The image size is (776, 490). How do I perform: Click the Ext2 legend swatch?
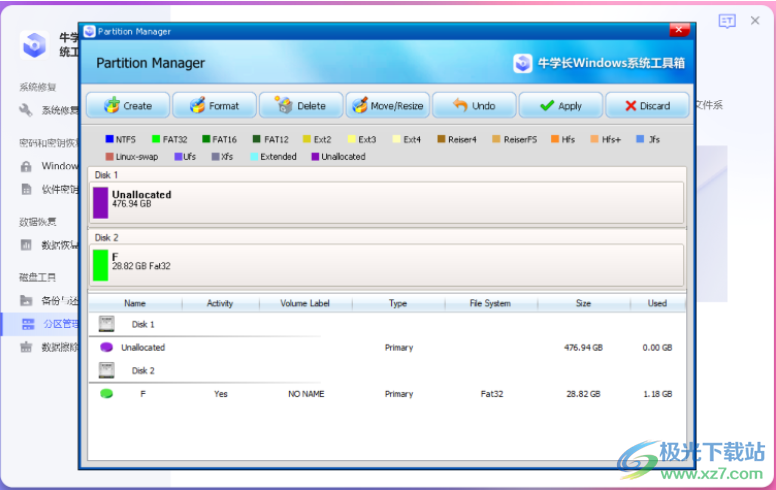pyautogui.click(x=306, y=139)
